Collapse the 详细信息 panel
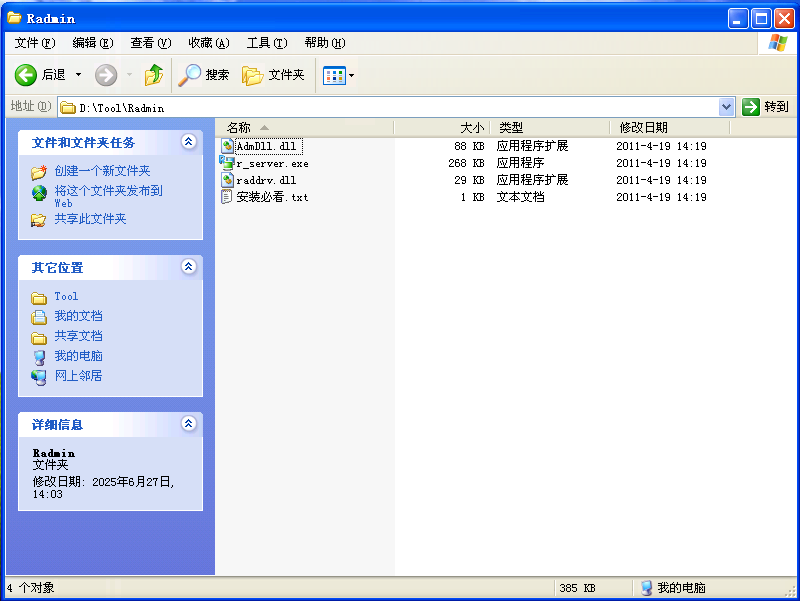This screenshot has height=601, width=800. click(x=189, y=423)
